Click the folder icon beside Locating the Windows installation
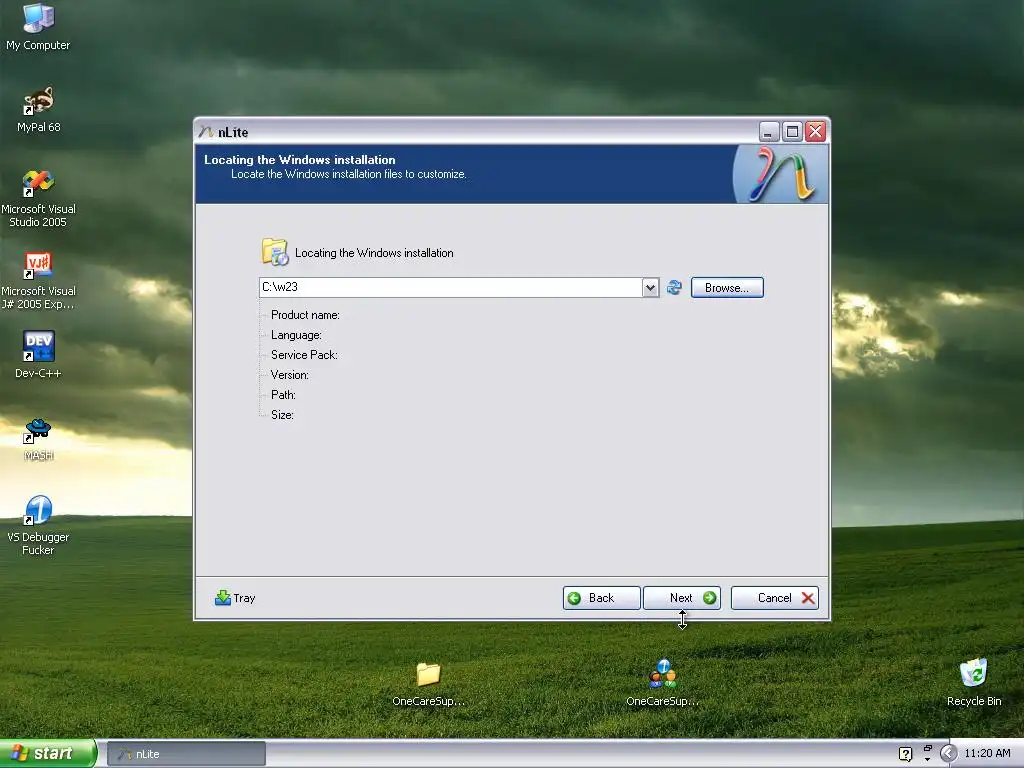This screenshot has width=1024, height=768. (x=275, y=252)
